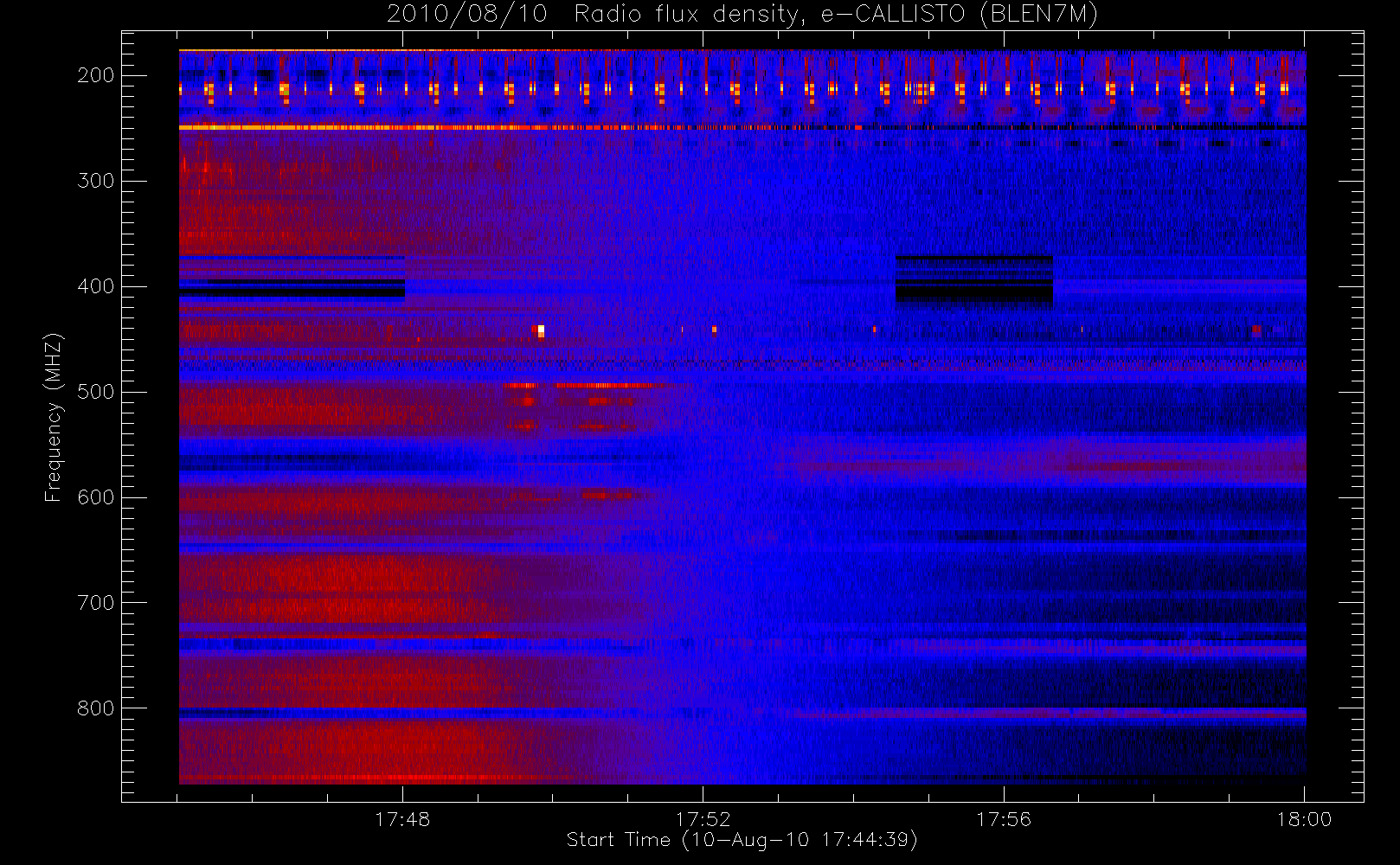Click the 17:48 time tick label
1400x865 pixels.
point(402,819)
